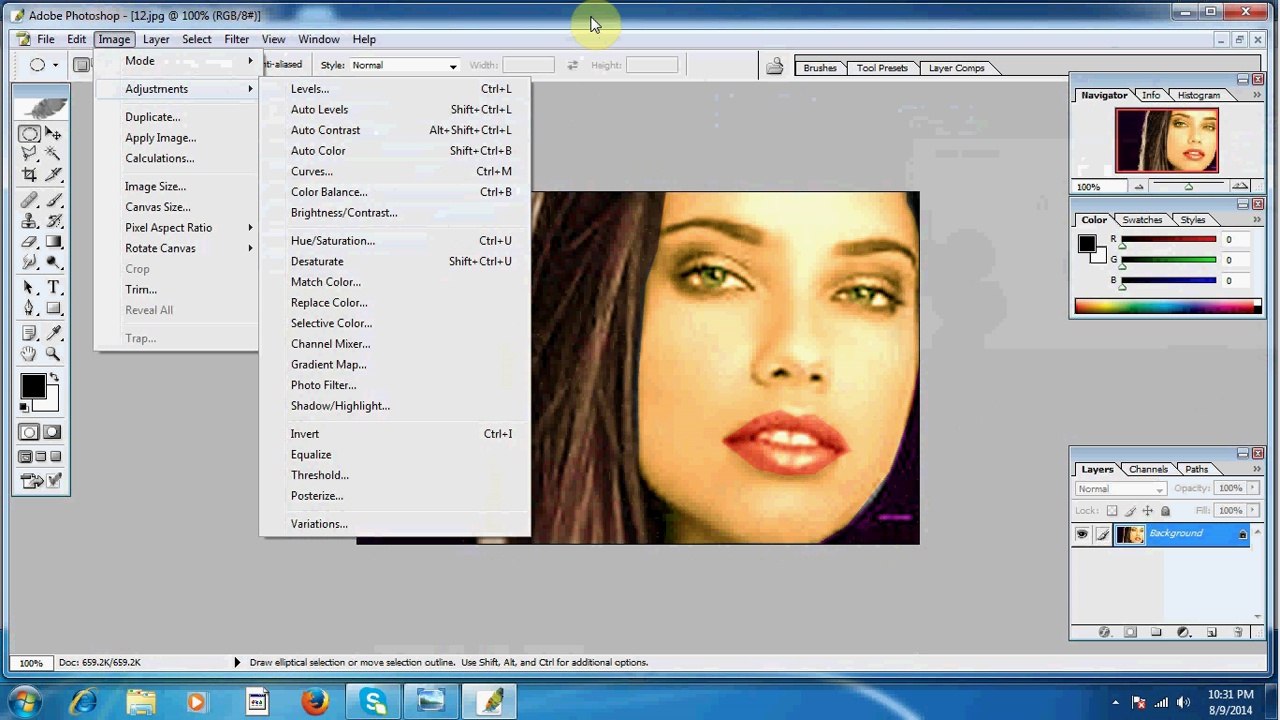Click the delete layer trash icon

point(1238,632)
